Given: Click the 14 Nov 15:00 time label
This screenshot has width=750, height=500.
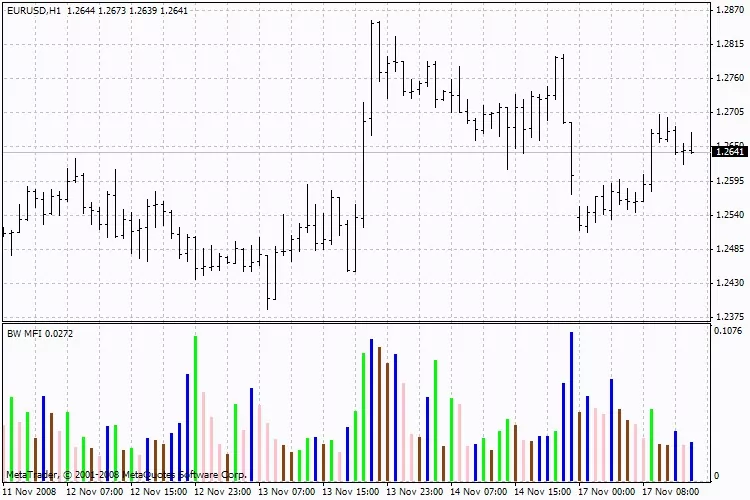Looking at the screenshot, I should (x=543, y=492).
